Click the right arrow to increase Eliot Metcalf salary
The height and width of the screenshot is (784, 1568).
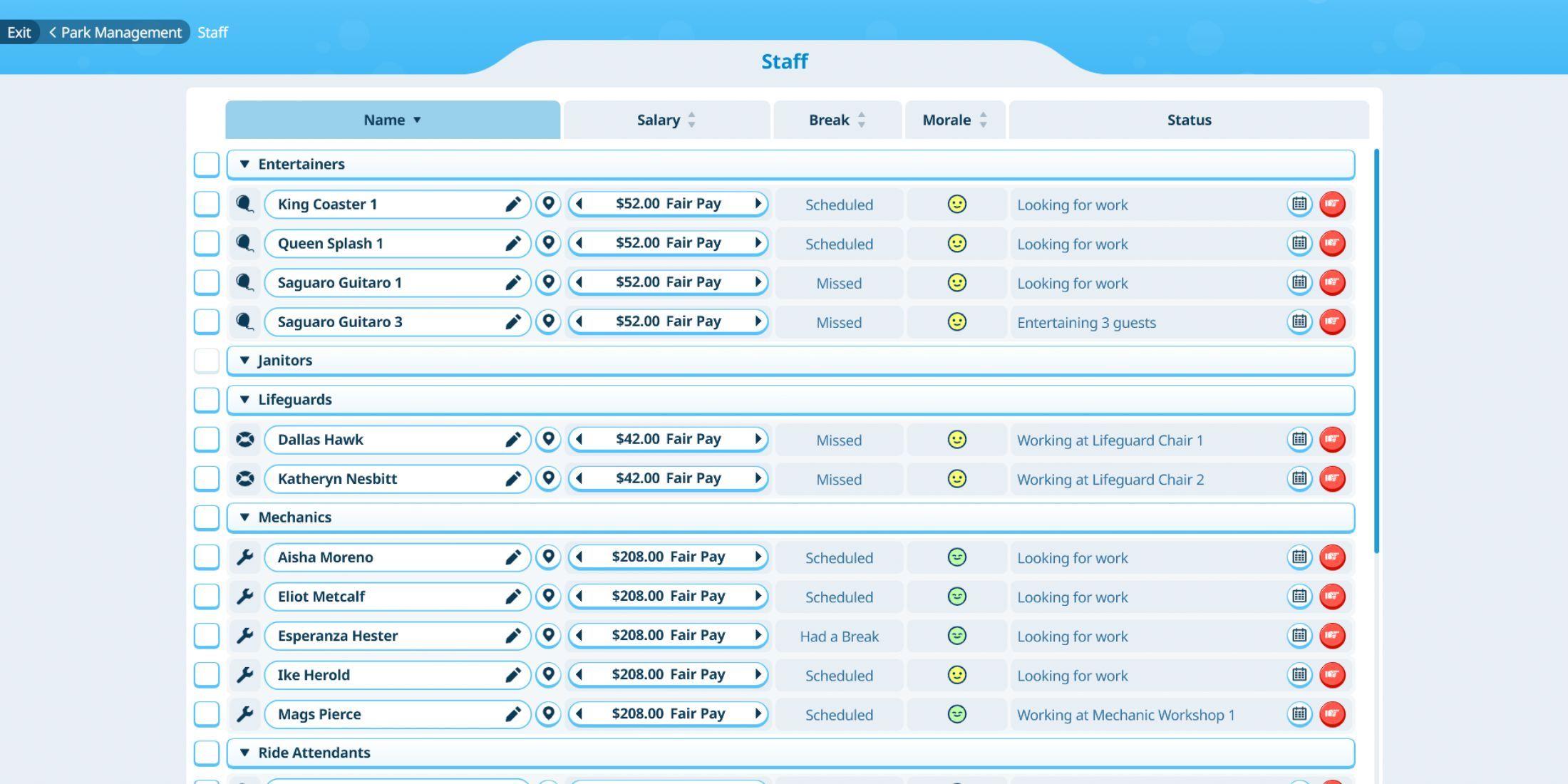758,595
